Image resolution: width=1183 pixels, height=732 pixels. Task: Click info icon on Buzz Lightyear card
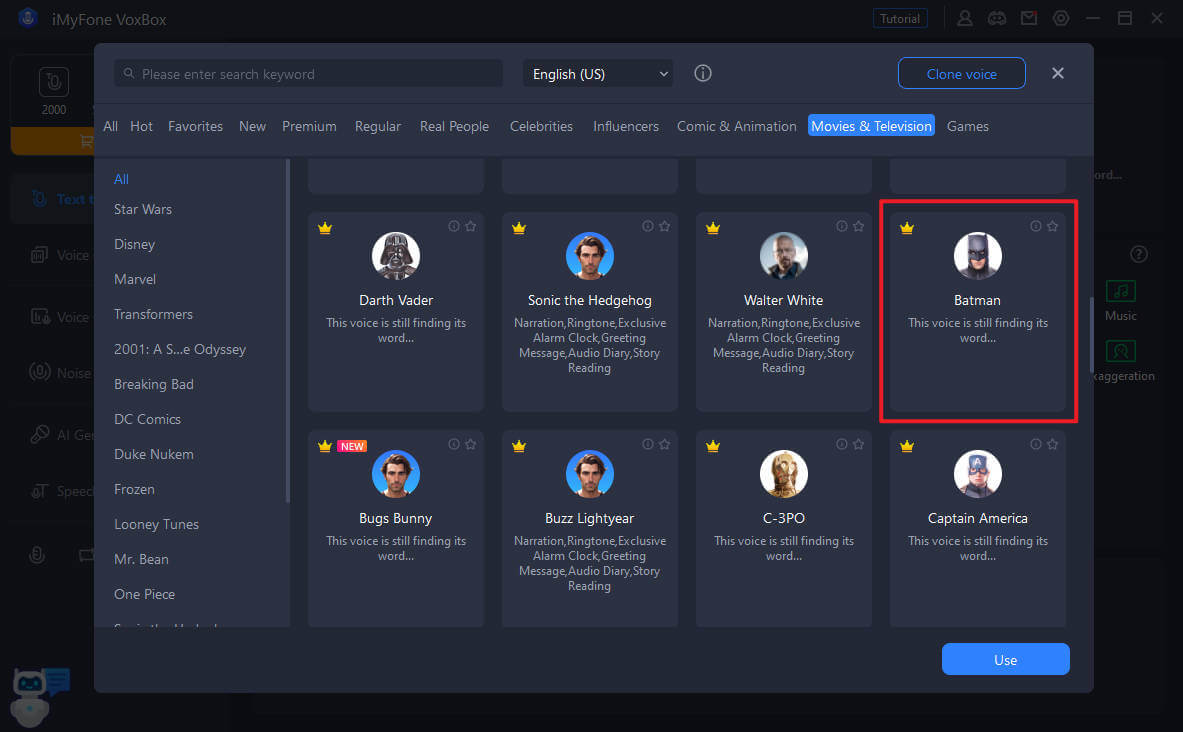pyautogui.click(x=647, y=444)
